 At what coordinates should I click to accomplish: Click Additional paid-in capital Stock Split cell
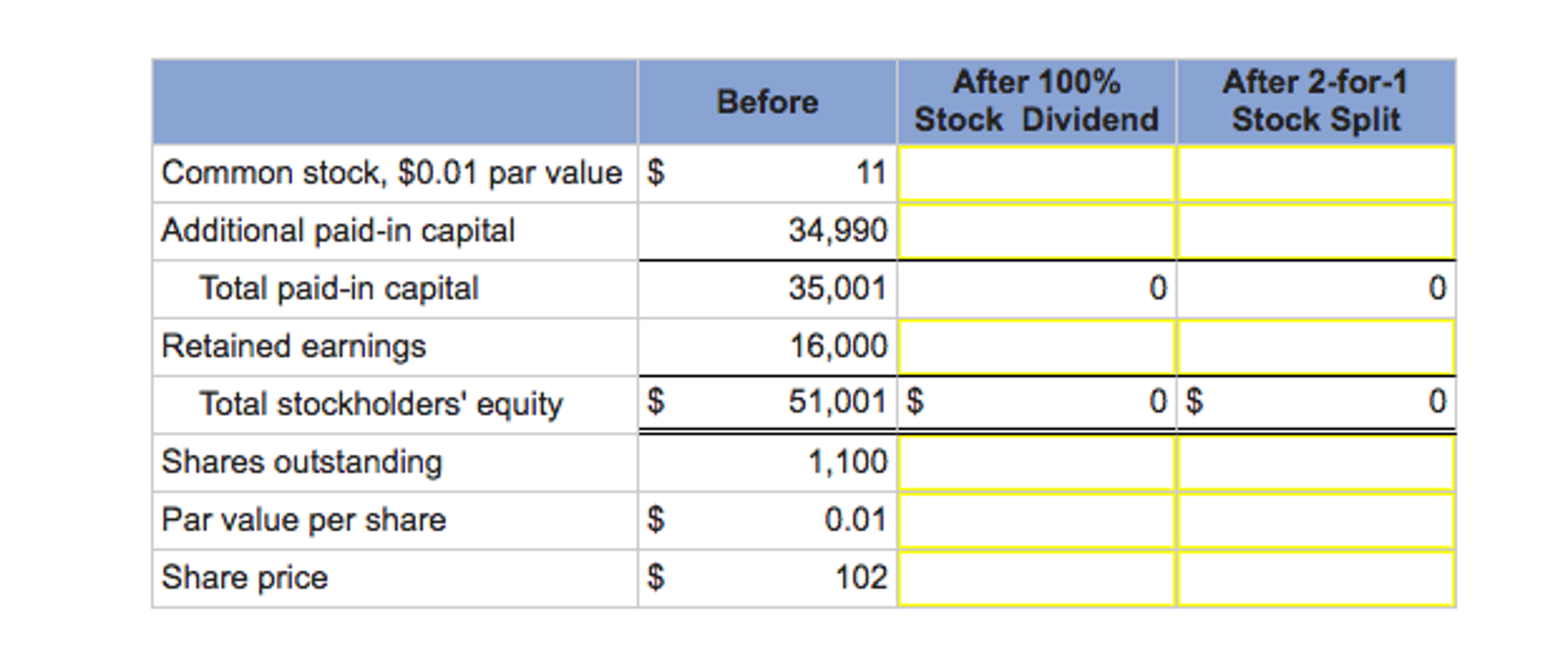[1316, 231]
